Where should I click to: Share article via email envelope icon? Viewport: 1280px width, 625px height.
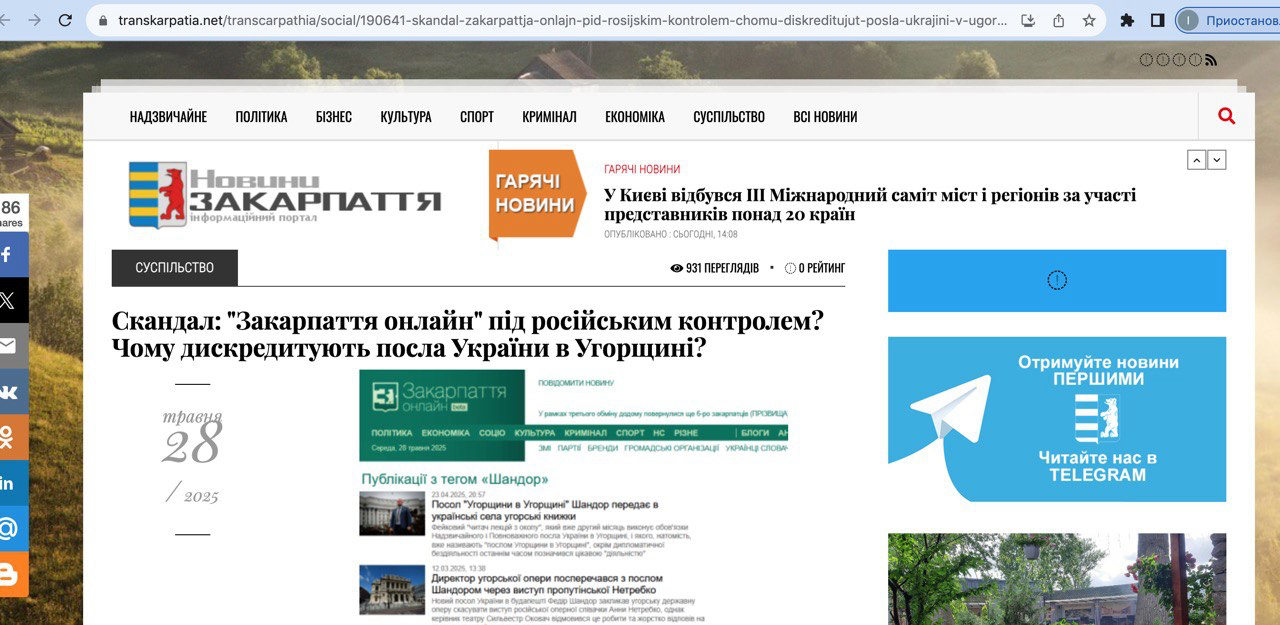click(14, 346)
